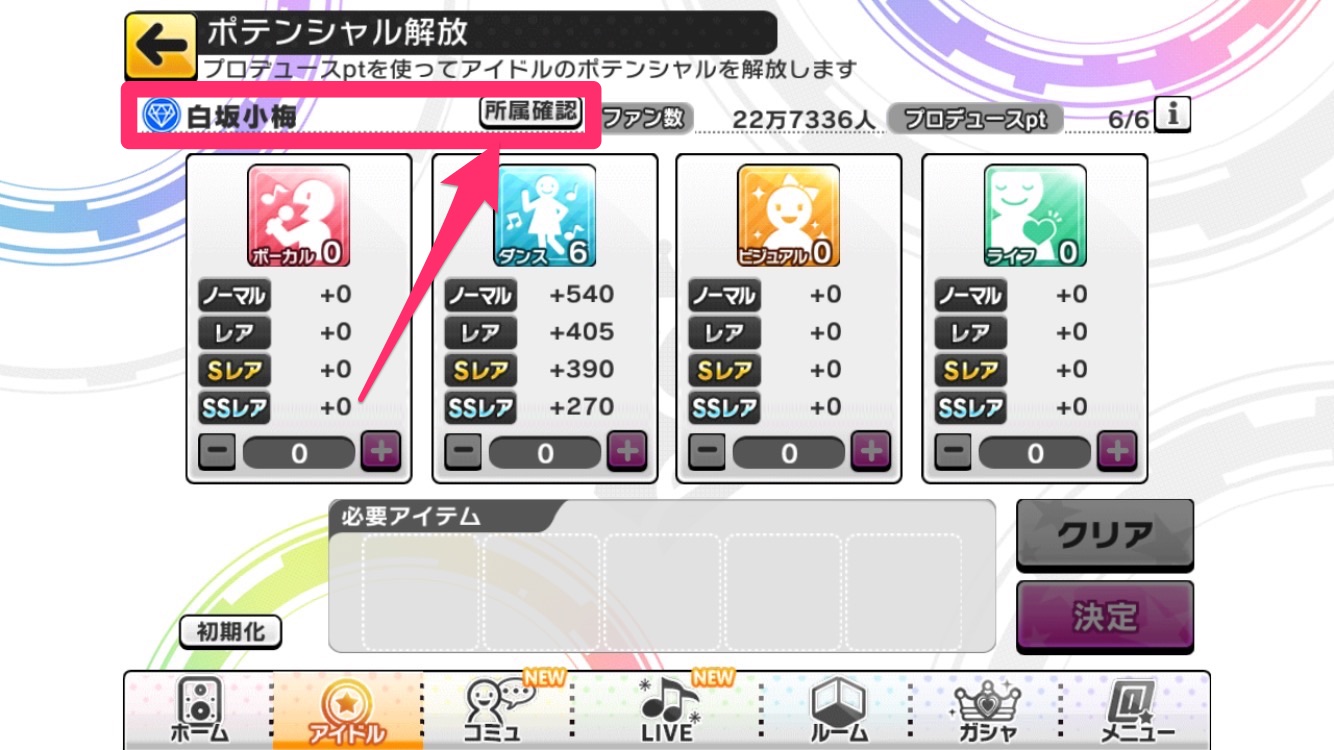Select the blue ダンス potential icon
1334x750 pixels.
[544, 216]
